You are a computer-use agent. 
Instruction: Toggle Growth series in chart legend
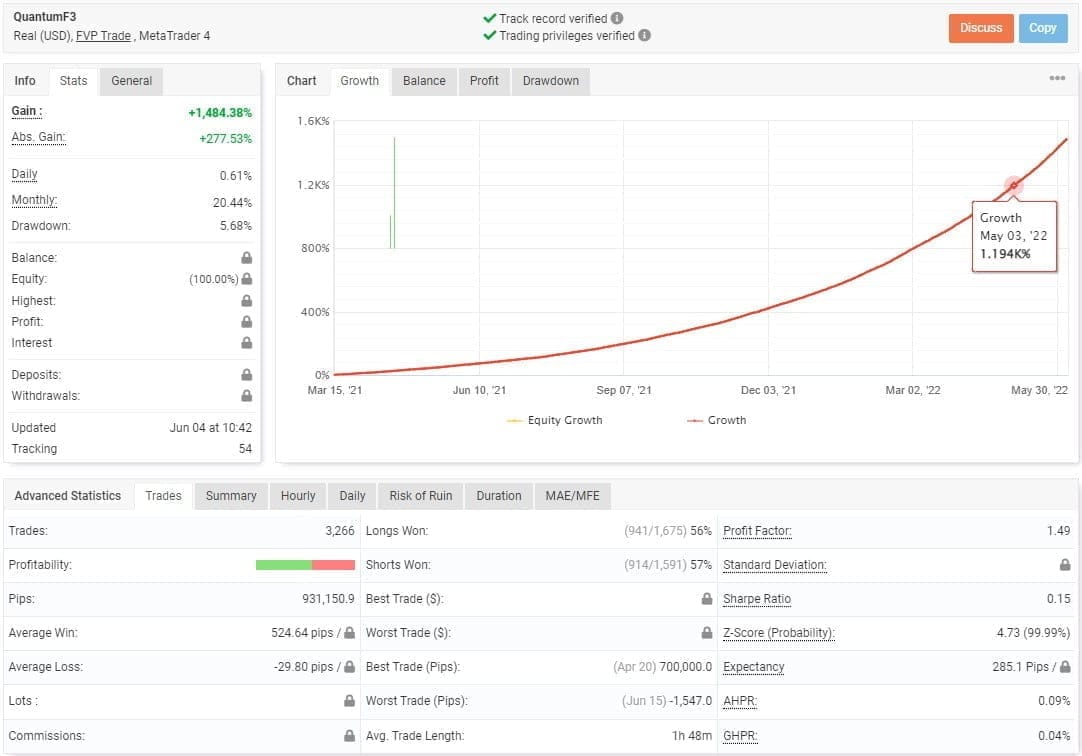click(x=716, y=420)
